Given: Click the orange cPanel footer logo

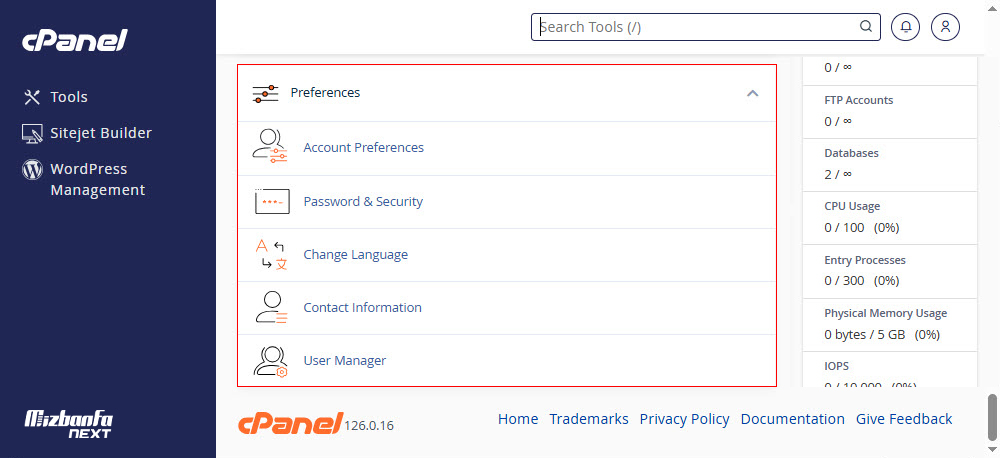Looking at the screenshot, I should tap(290, 422).
